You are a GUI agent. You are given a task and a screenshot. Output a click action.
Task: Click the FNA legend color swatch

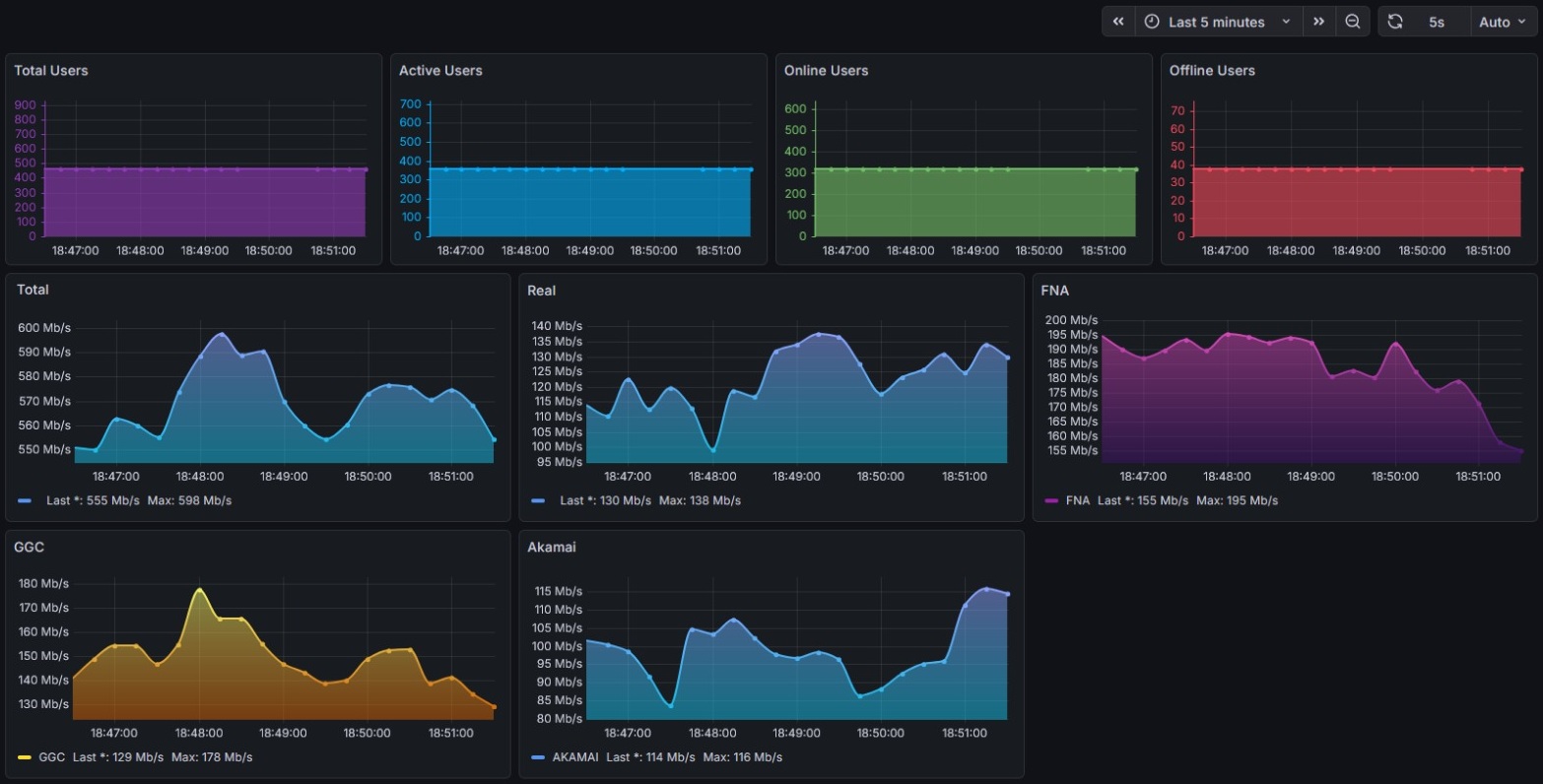click(x=1051, y=500)
